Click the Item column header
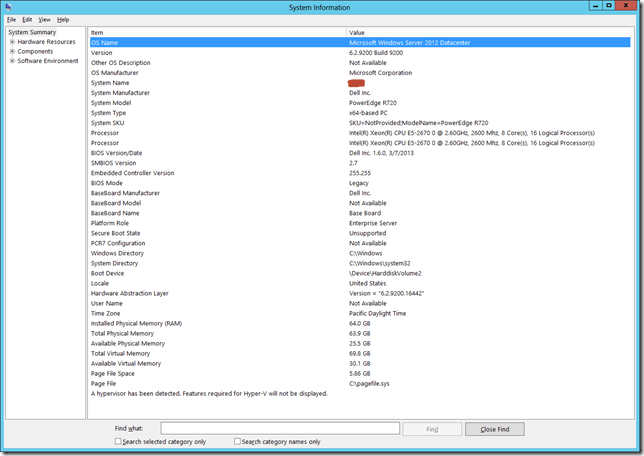644x456 pixels. pyautogui.click(x=218, y=32)
